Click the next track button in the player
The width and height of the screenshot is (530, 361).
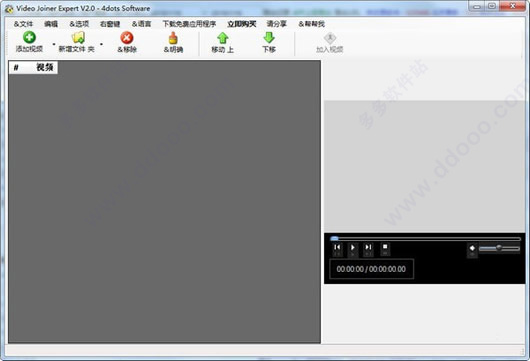point(368,249)
